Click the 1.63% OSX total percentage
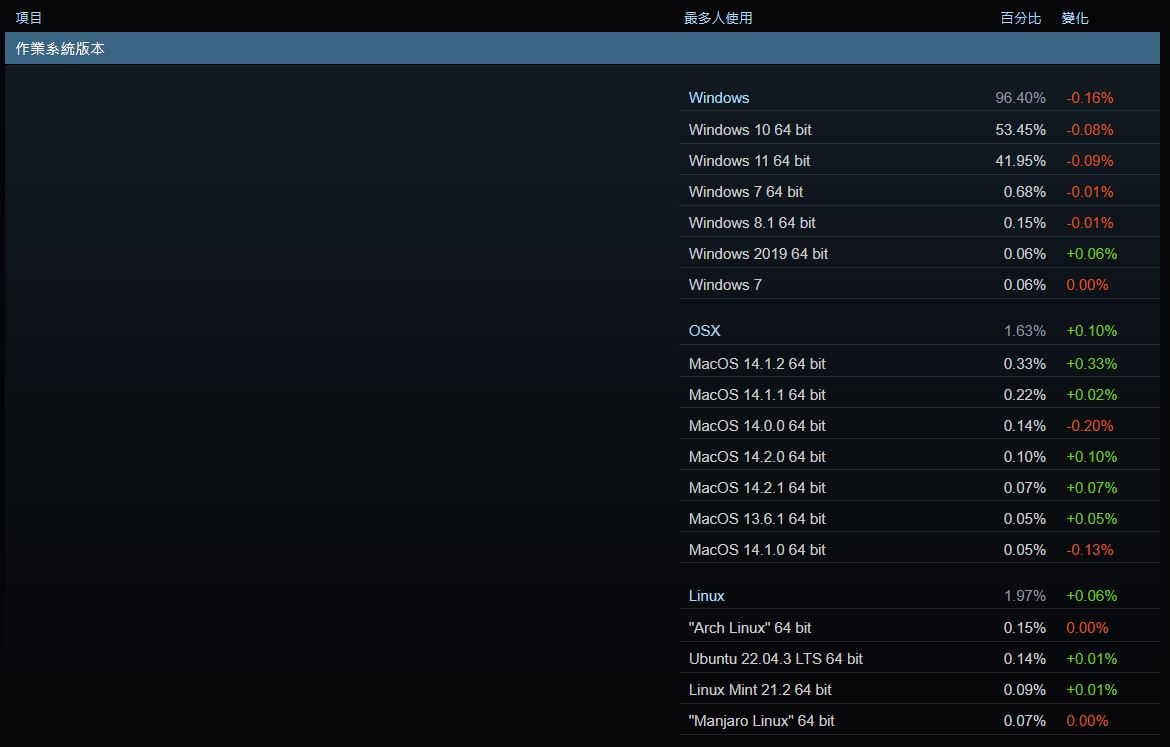Image resolution: width=1170 pixels, height=747 pixels. coord(1024,331)
